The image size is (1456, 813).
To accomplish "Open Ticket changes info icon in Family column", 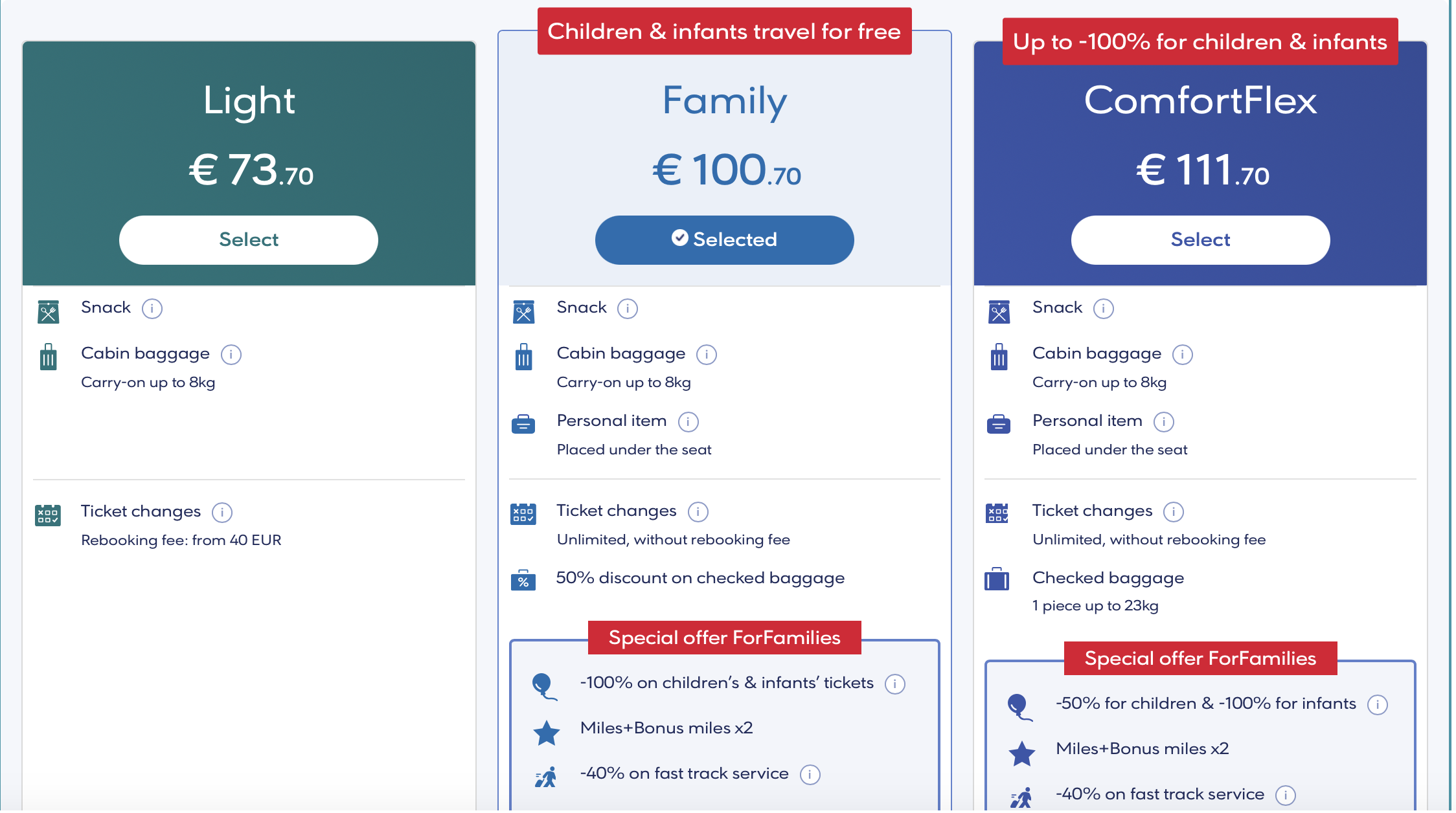I will tap(700, 513).
